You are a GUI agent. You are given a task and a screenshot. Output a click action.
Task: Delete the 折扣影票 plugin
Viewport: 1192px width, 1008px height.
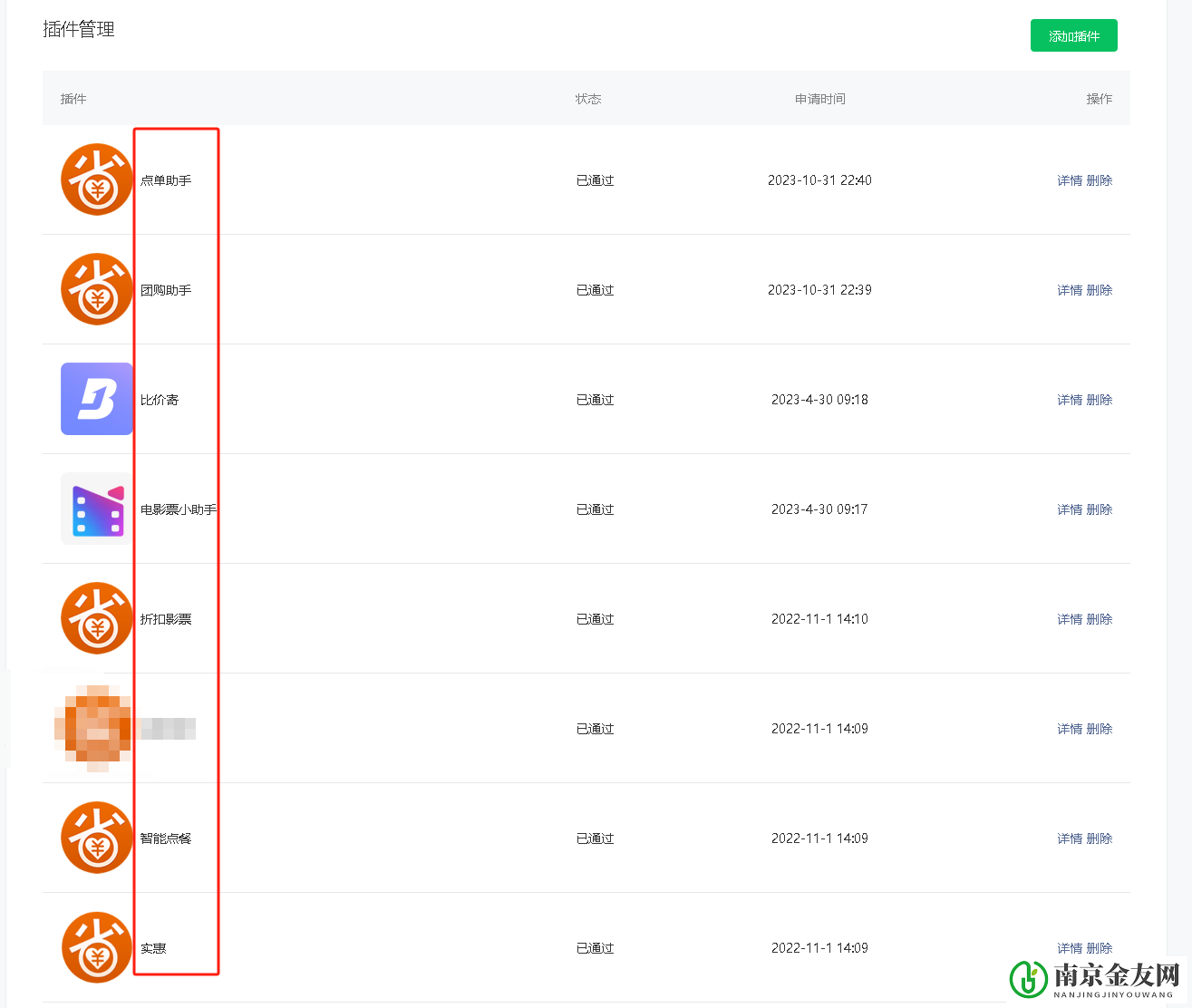click(x=1100, y=619)
